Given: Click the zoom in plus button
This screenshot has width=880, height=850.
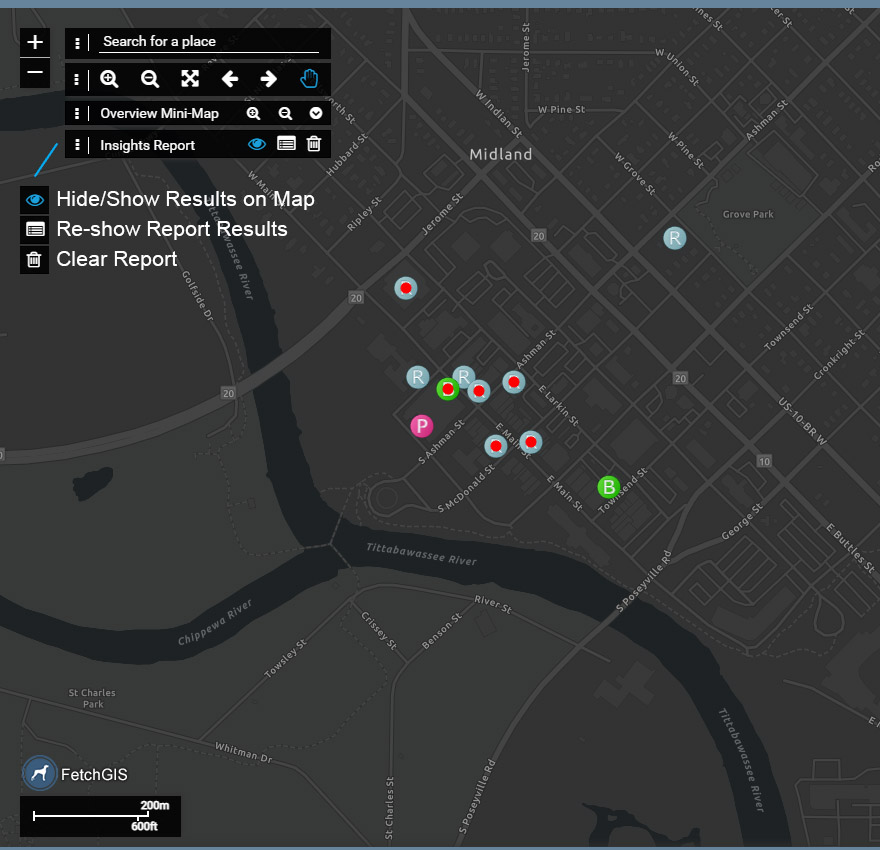Looking at the screenshot, I should tap(35, 42).
